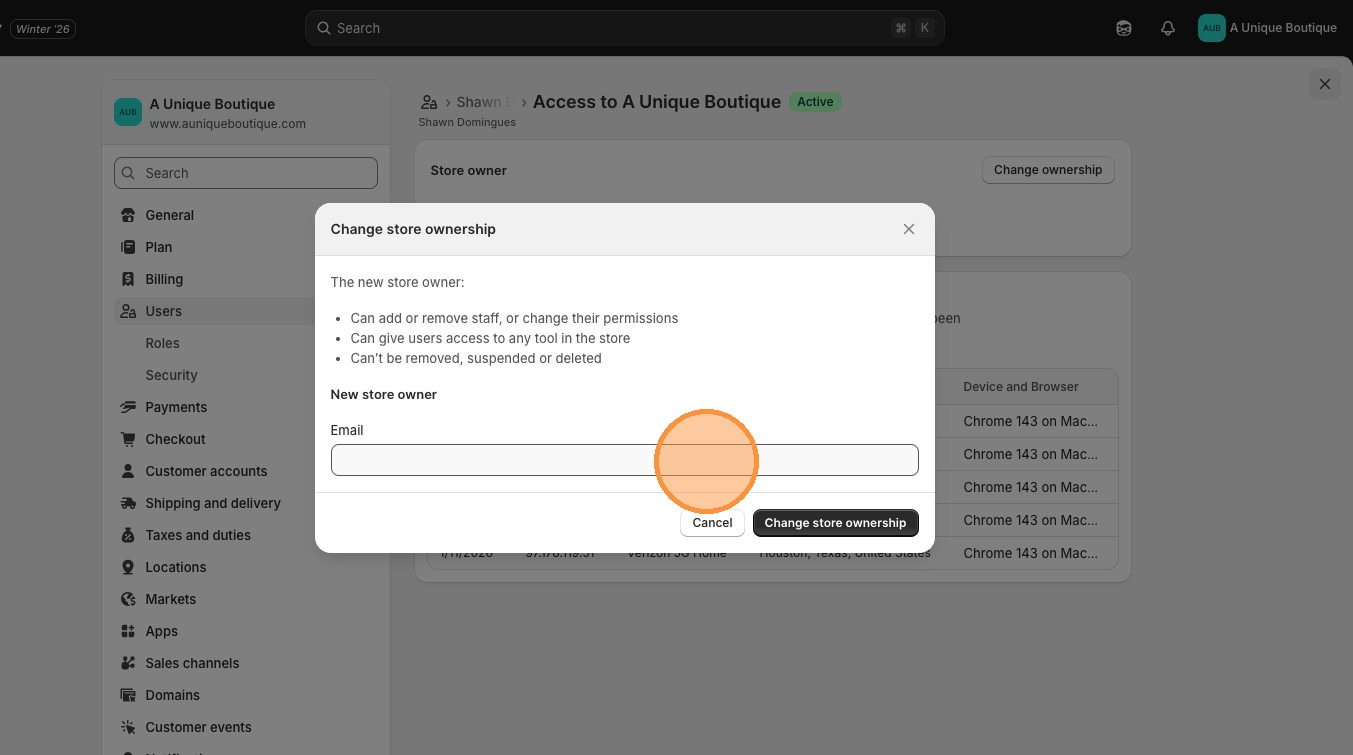Image resolution: width=1353 pixels, height=755 pixels.
Task: Click the Sales channels icon
Action: point(128,663)
